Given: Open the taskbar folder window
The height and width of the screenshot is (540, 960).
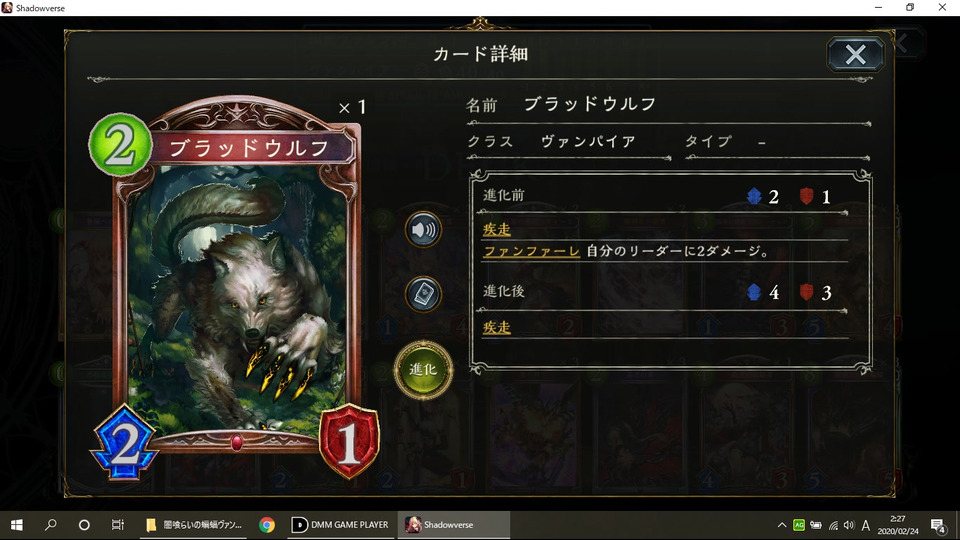Looking at the screenshot, I should tap(194, 525).
